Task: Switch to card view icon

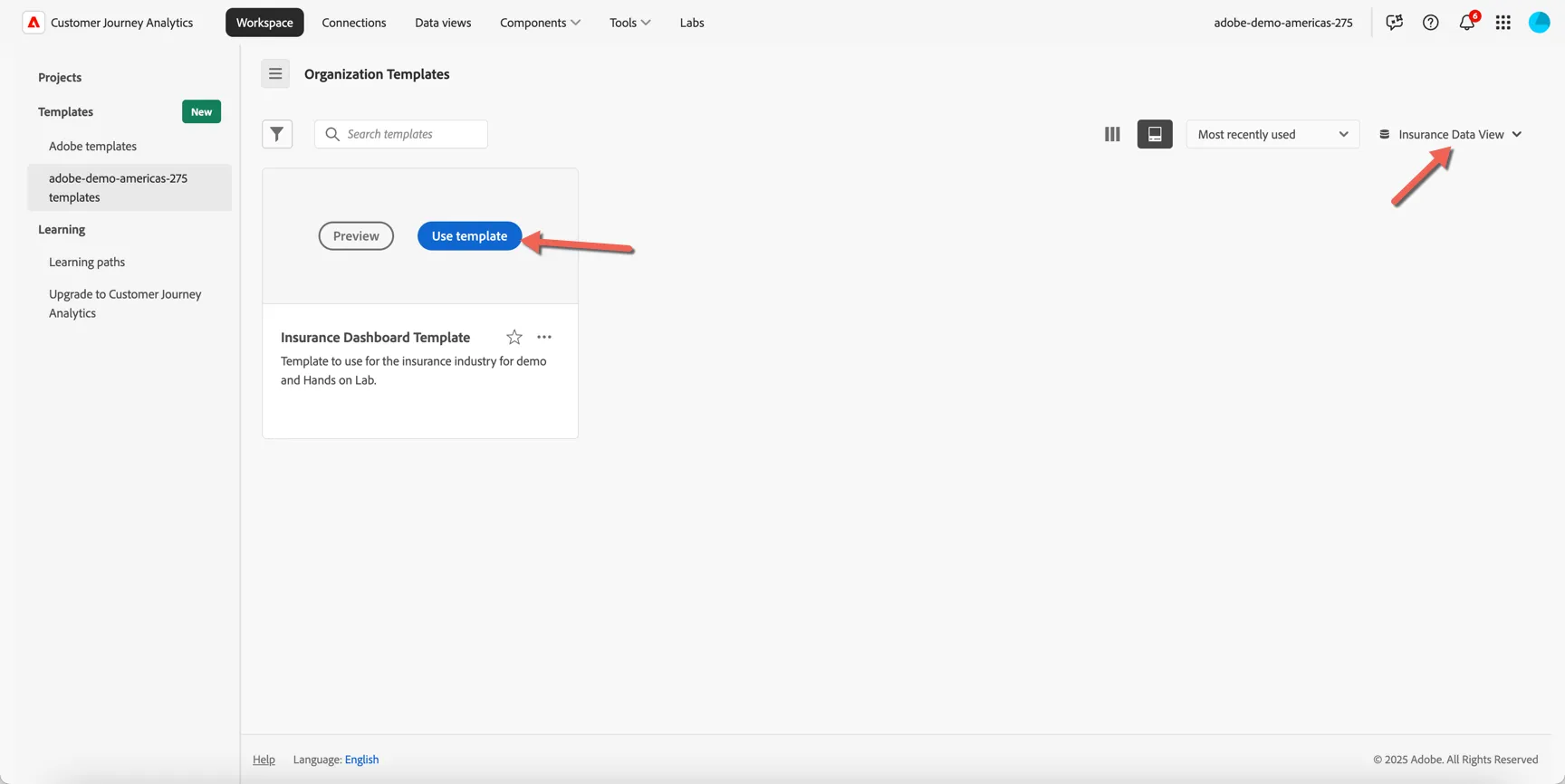Action: [1155, 134]
